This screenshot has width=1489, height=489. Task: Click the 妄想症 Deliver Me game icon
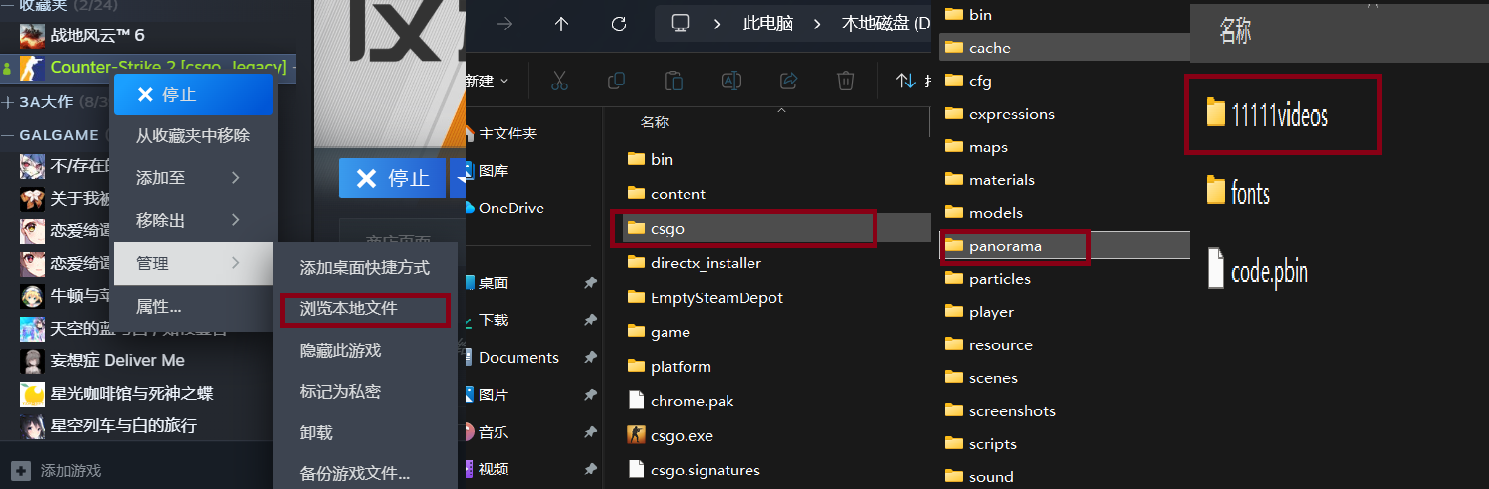pos(32,360)
